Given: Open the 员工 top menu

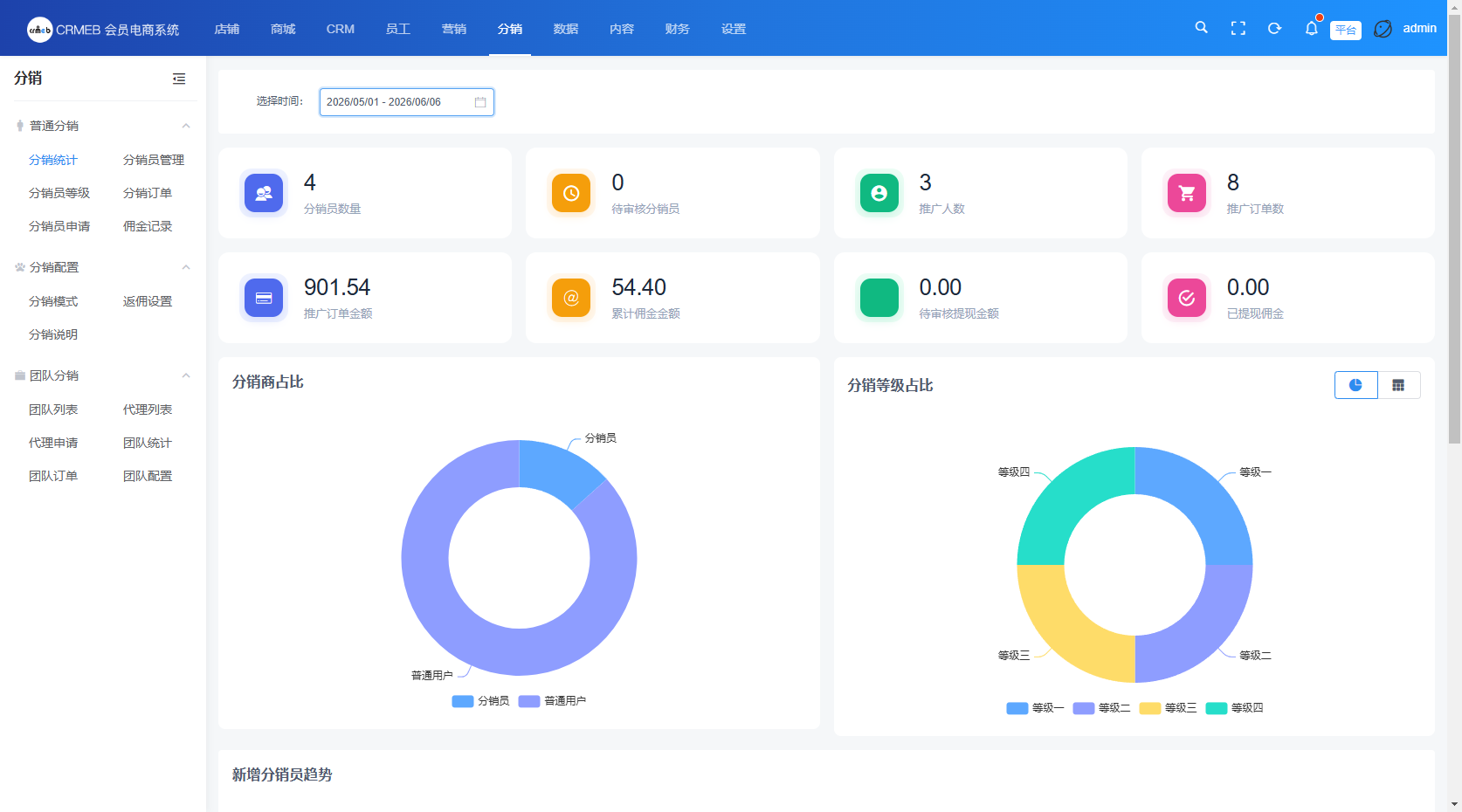Looking at the screenshot, I should (x=398, y=29).
